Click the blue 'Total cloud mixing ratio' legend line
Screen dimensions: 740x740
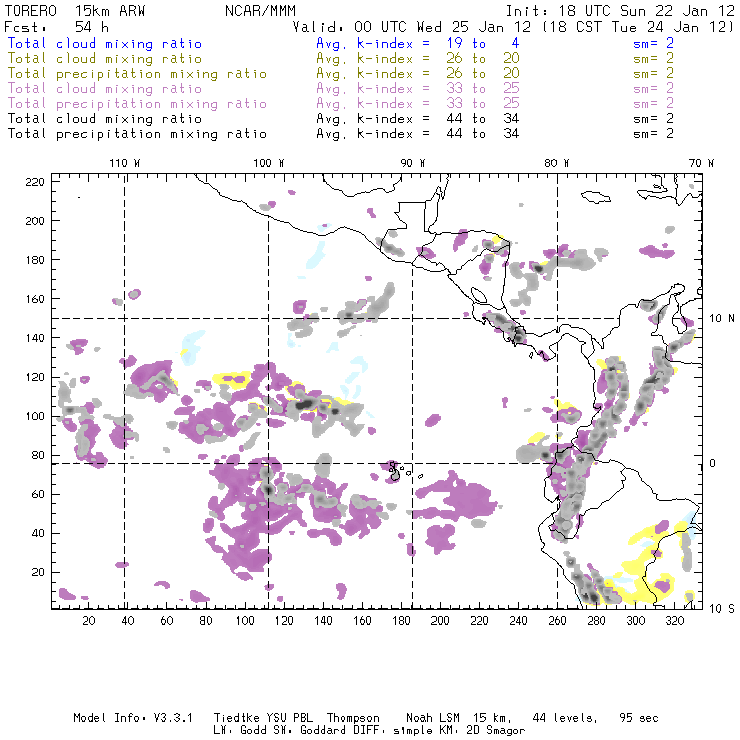pos(105,44)
